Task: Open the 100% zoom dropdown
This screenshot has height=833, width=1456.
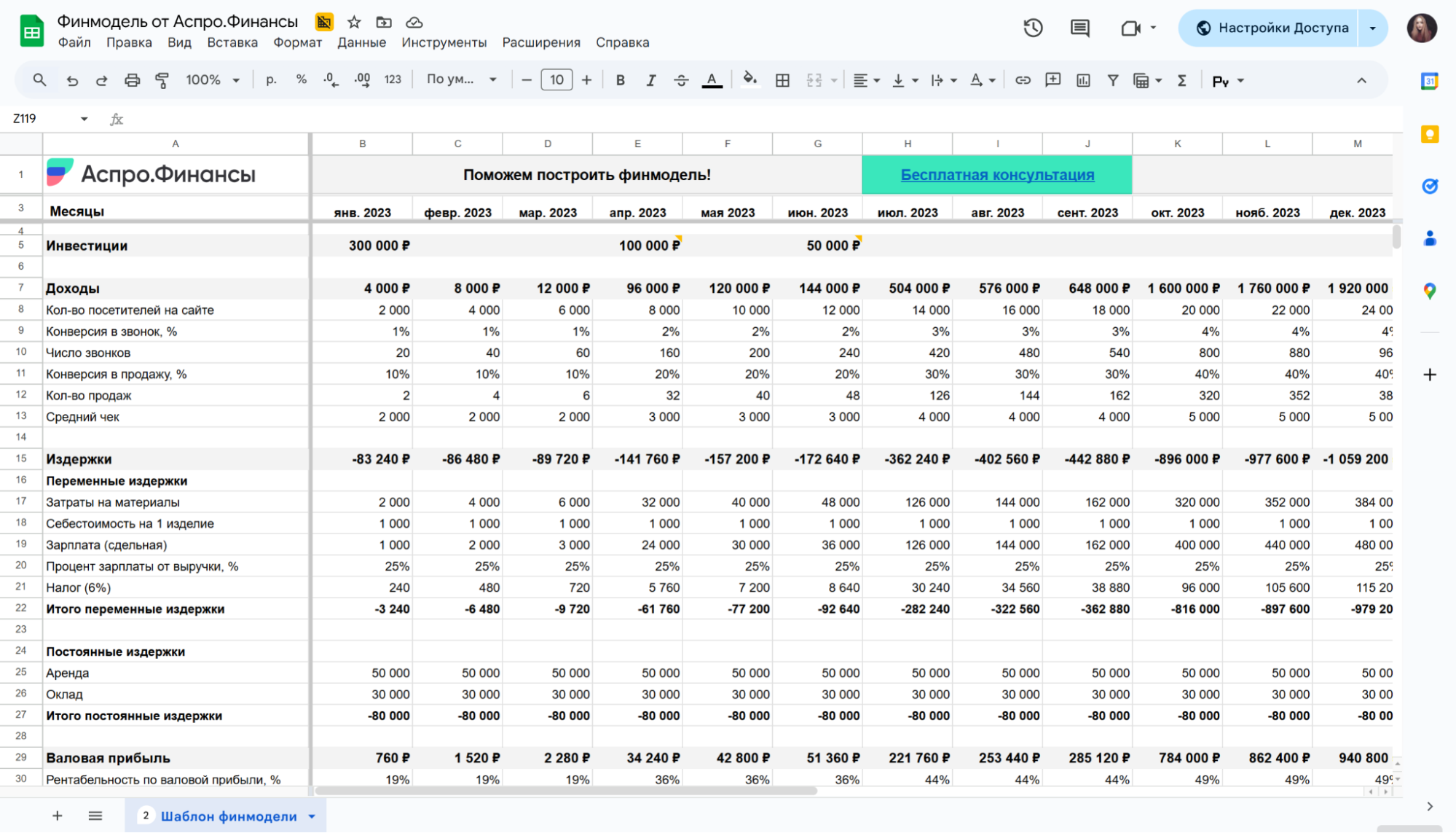Action: (212, 80)
